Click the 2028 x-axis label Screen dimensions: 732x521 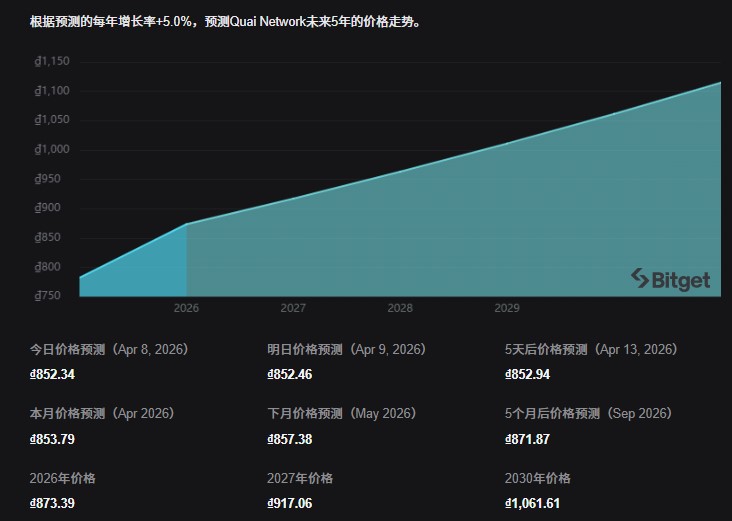click(400, 308)
